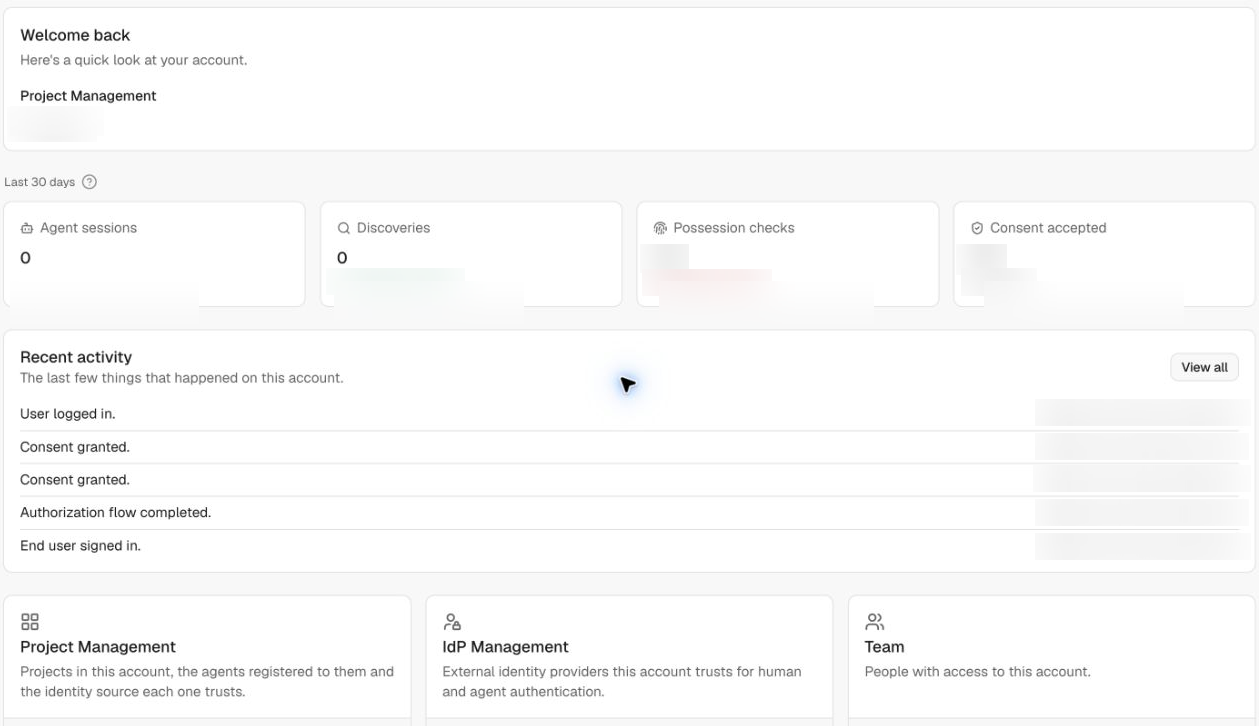The height and width of the screenshot is (726, 1259).
Task: Open View all recent activity
Action: pos(1204,367)
